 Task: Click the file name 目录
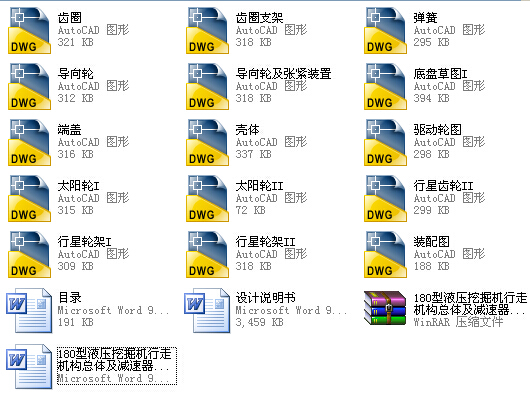pos(70,298)
